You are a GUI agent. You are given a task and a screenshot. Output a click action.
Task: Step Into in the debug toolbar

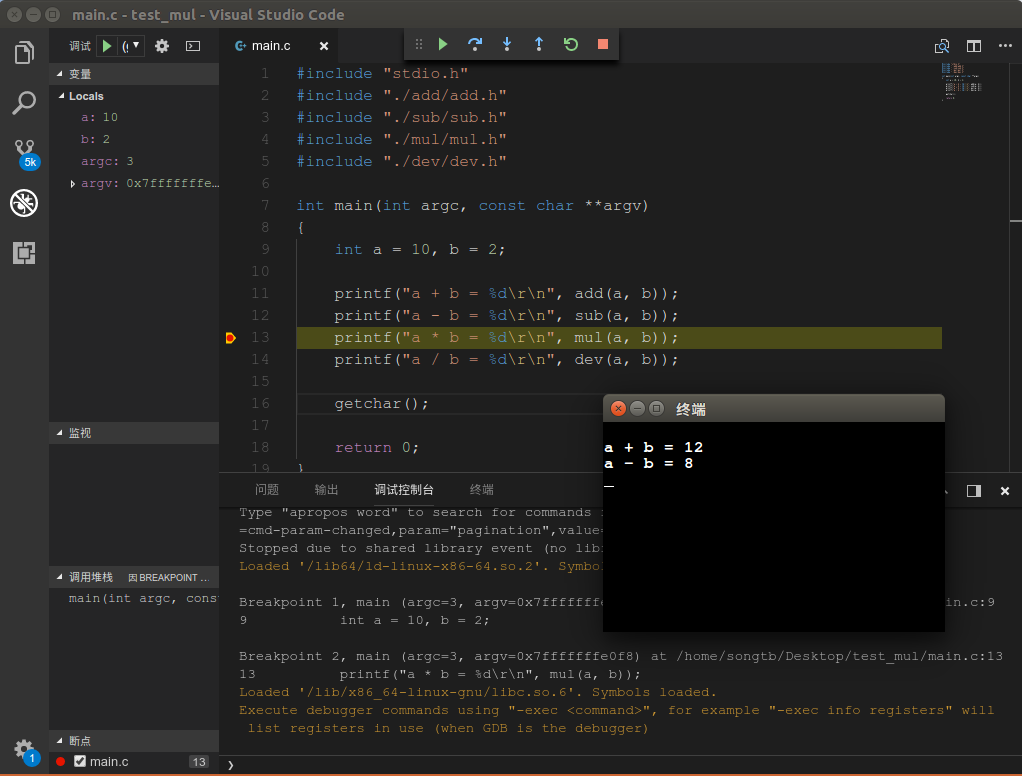pyautogui.click(x=506, y=44)
